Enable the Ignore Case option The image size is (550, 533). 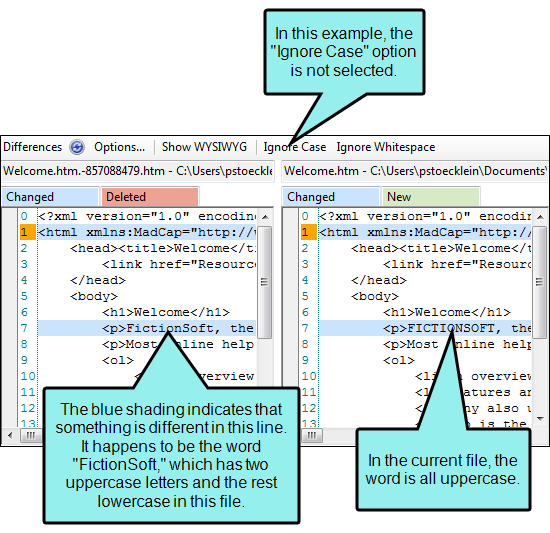pos(295,147)
